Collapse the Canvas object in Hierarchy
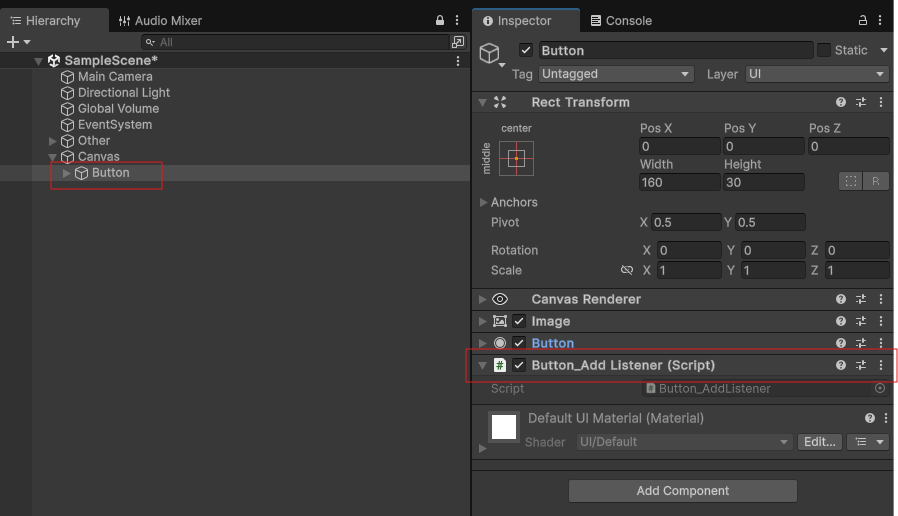Viewport: 898px width, 516px height. [x=53, y=157]
